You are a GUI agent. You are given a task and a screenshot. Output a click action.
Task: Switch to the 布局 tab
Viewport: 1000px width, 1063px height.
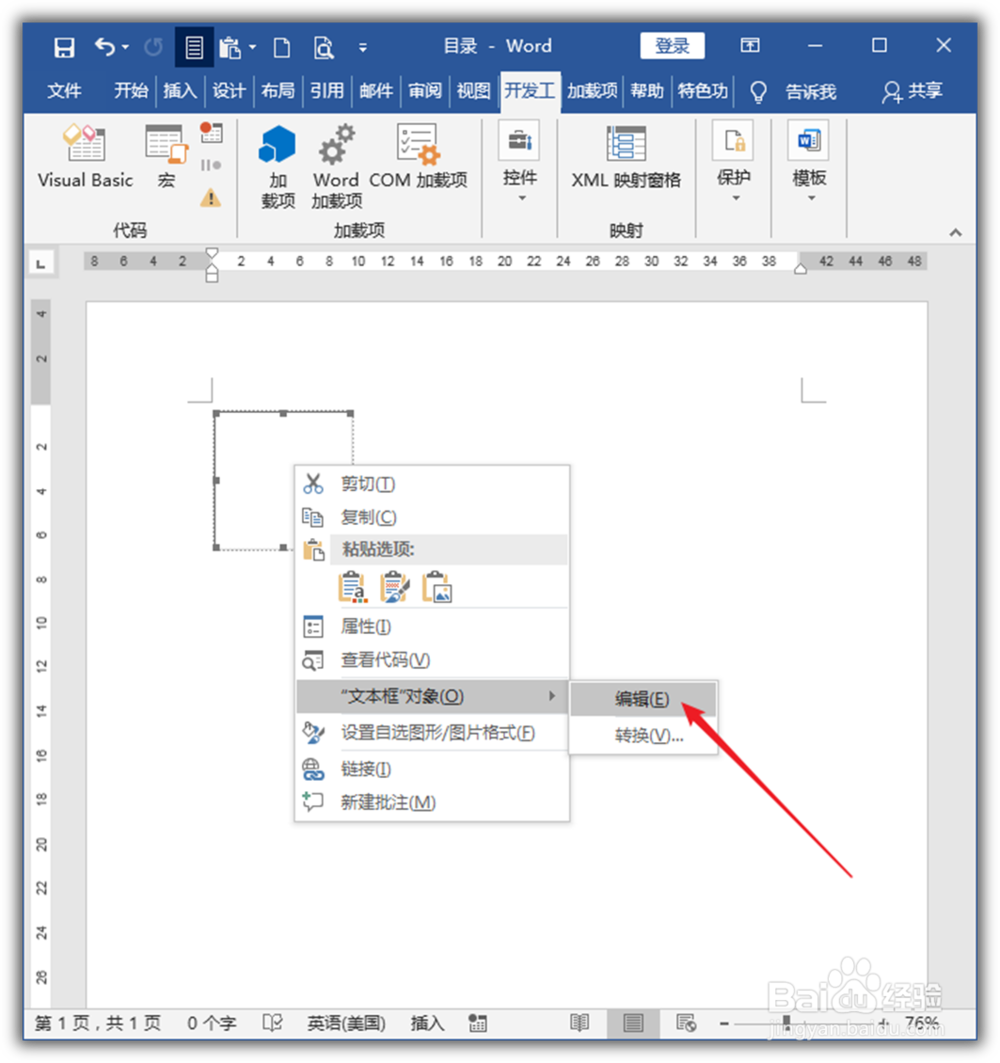coord(278,90)
